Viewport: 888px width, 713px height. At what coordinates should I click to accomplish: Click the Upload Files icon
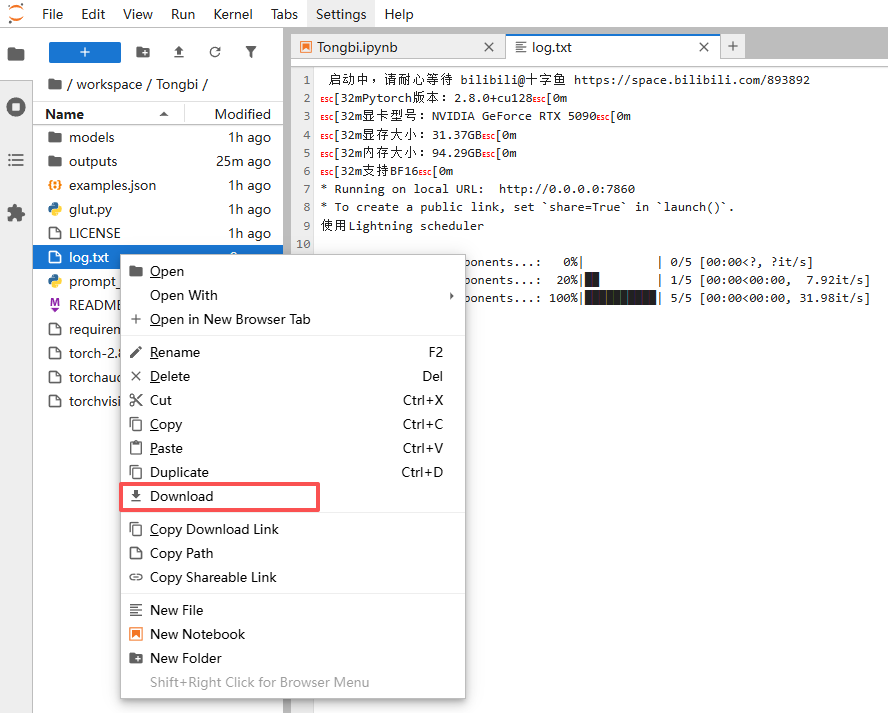click(x=179, y=52)
